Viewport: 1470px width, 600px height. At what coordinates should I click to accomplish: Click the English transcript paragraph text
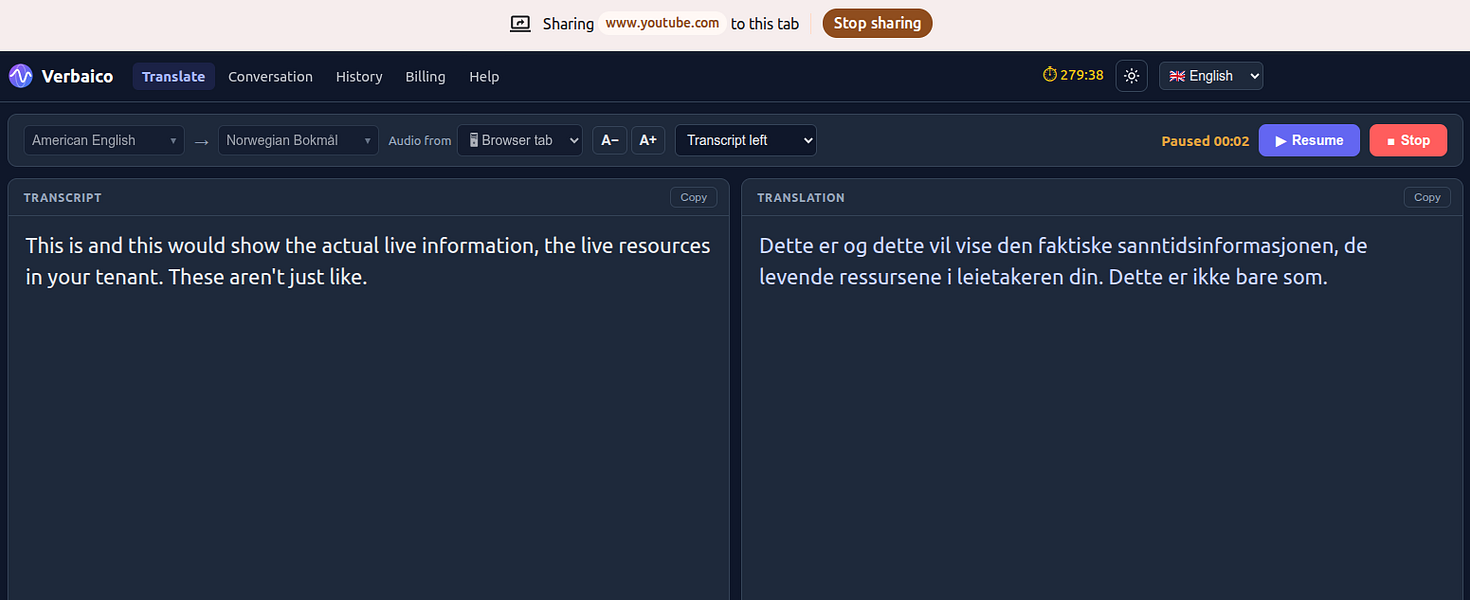tap(368, 261)
